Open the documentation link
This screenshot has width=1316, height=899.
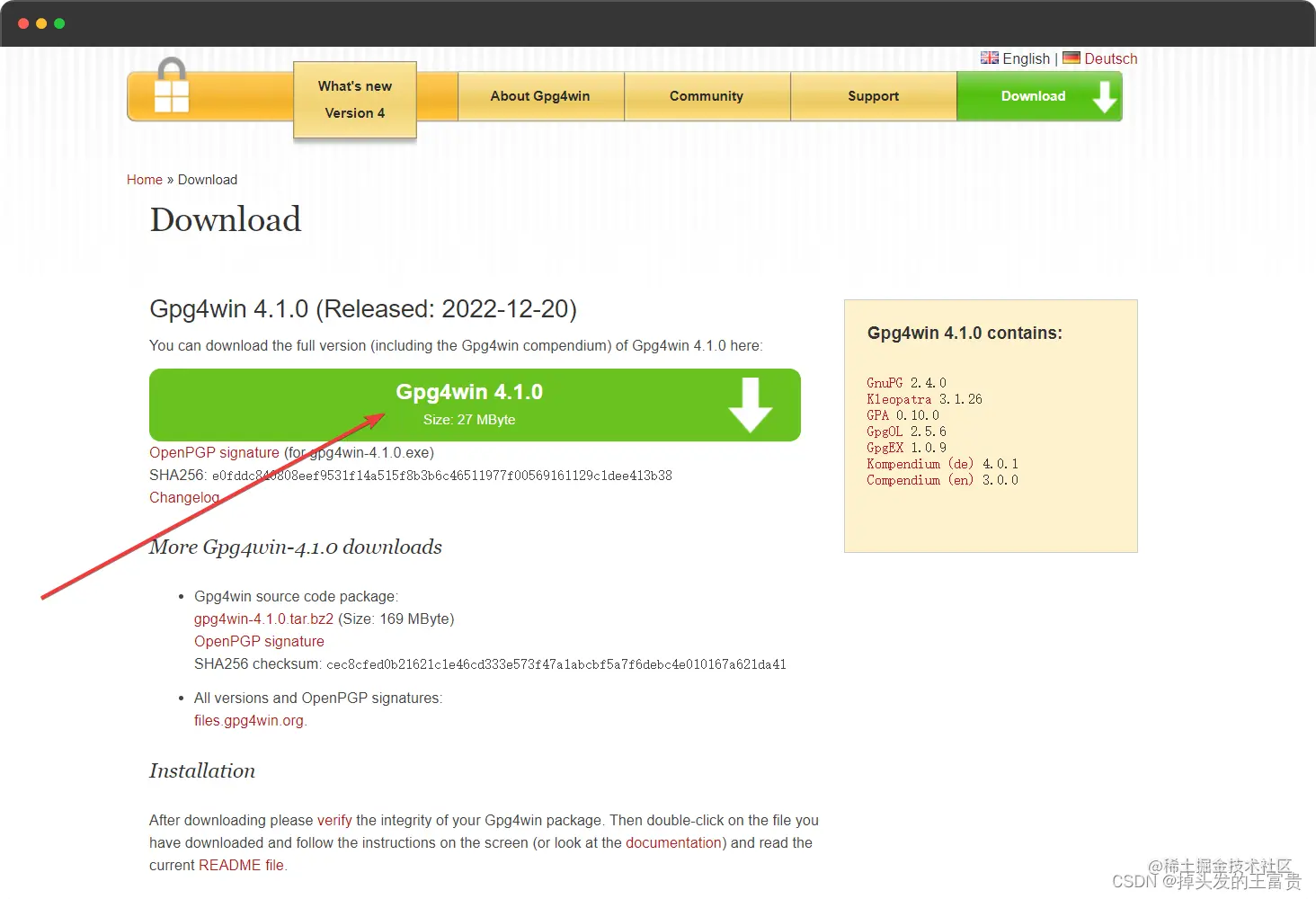(673, 842)
